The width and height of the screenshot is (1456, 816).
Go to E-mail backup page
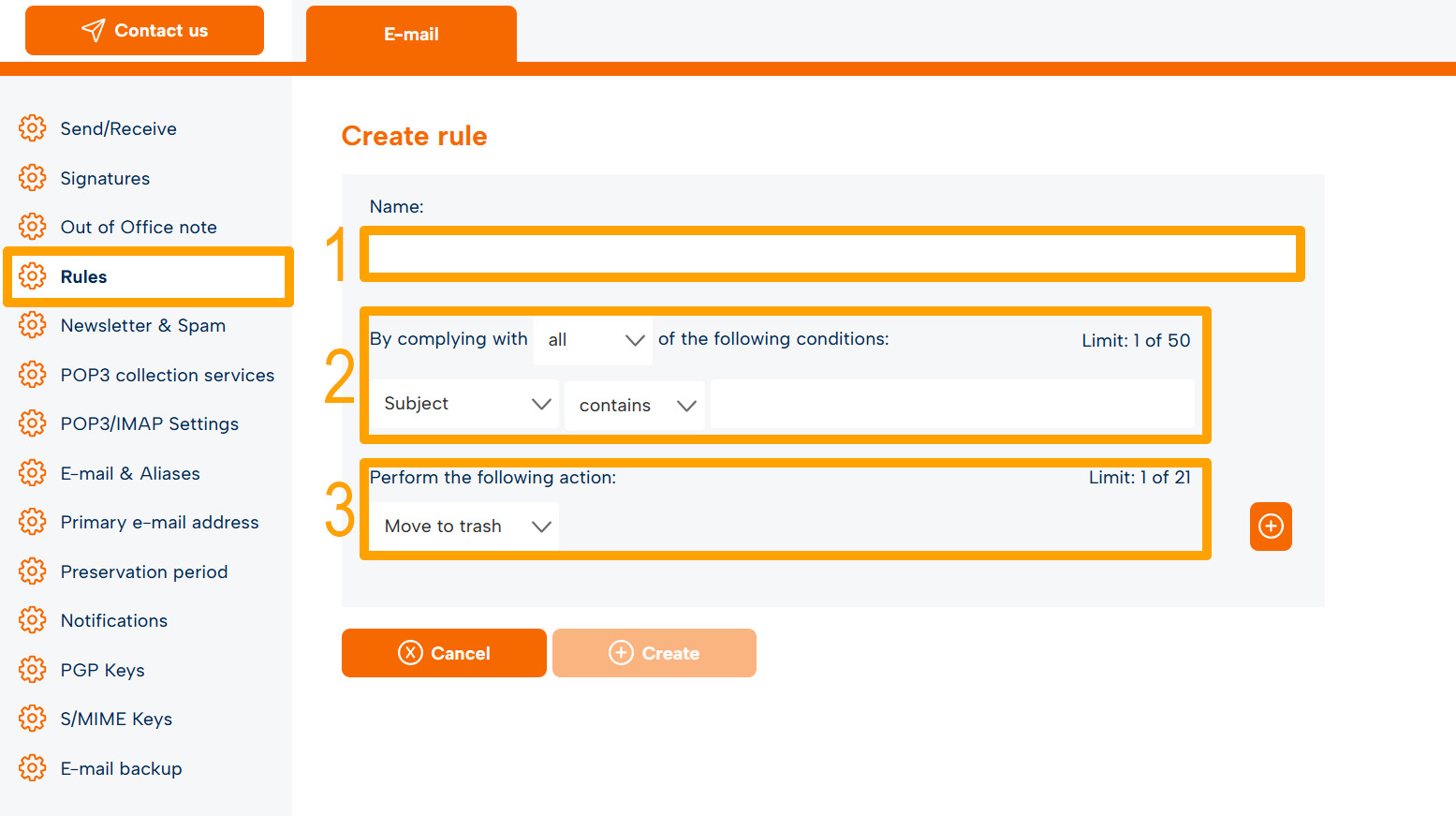122,768
